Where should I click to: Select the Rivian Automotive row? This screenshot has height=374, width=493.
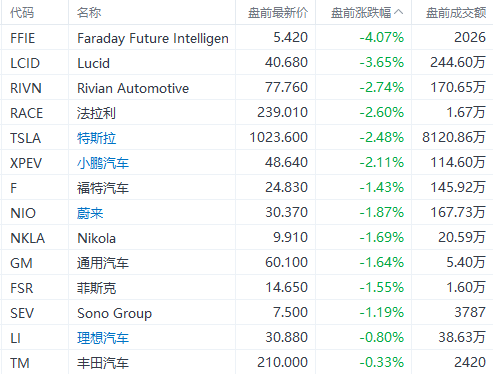[x=246, y=88]
